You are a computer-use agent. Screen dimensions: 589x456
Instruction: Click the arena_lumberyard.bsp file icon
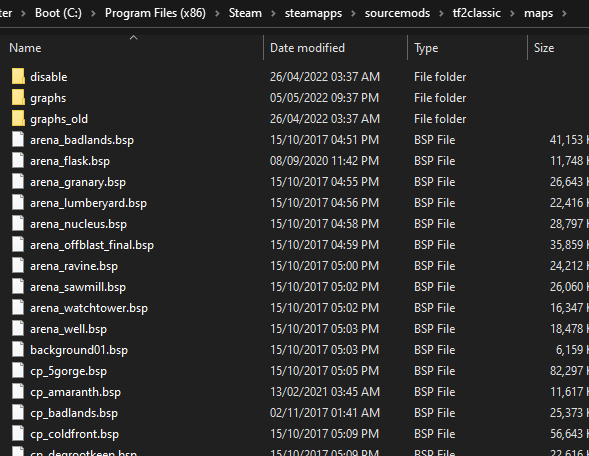tap(18, 203)
